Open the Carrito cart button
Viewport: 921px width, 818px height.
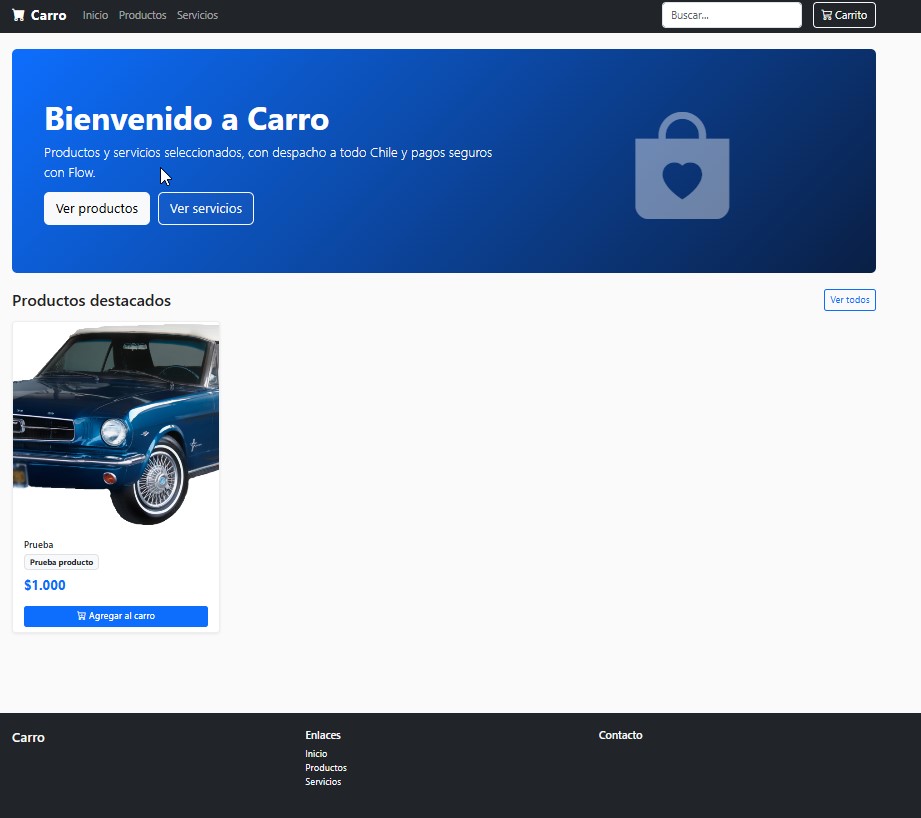point(844,15)
